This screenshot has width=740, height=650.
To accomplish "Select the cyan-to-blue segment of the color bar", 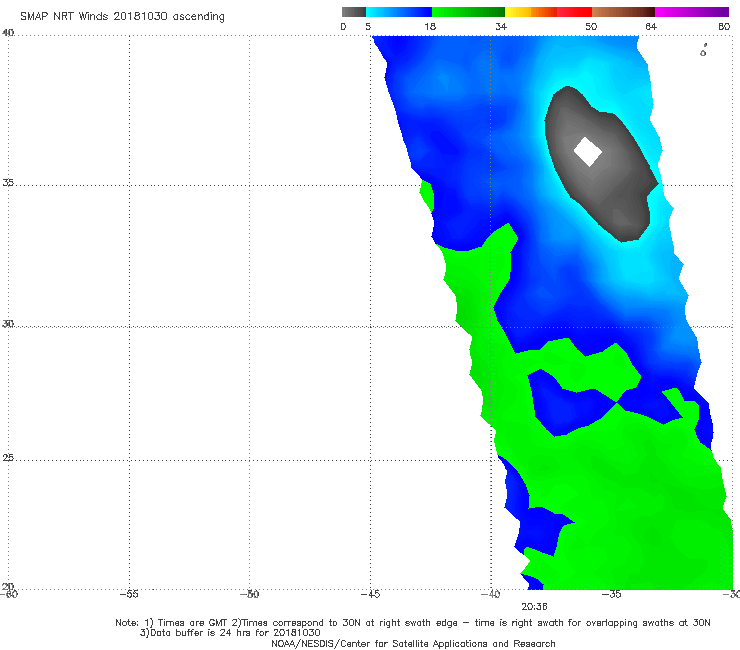I will [x=399, y=12].
